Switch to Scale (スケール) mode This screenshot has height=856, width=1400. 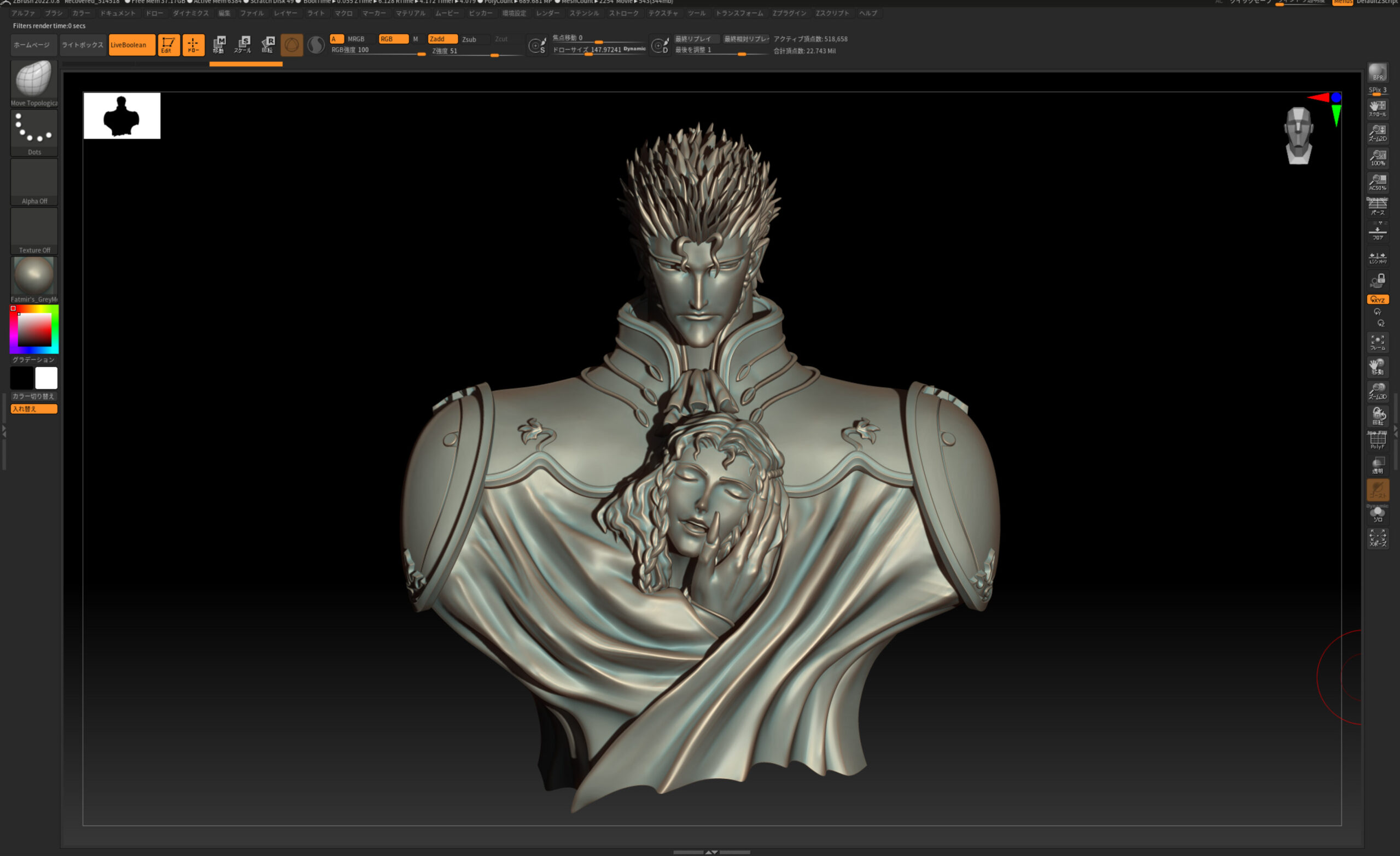point(243,45)
